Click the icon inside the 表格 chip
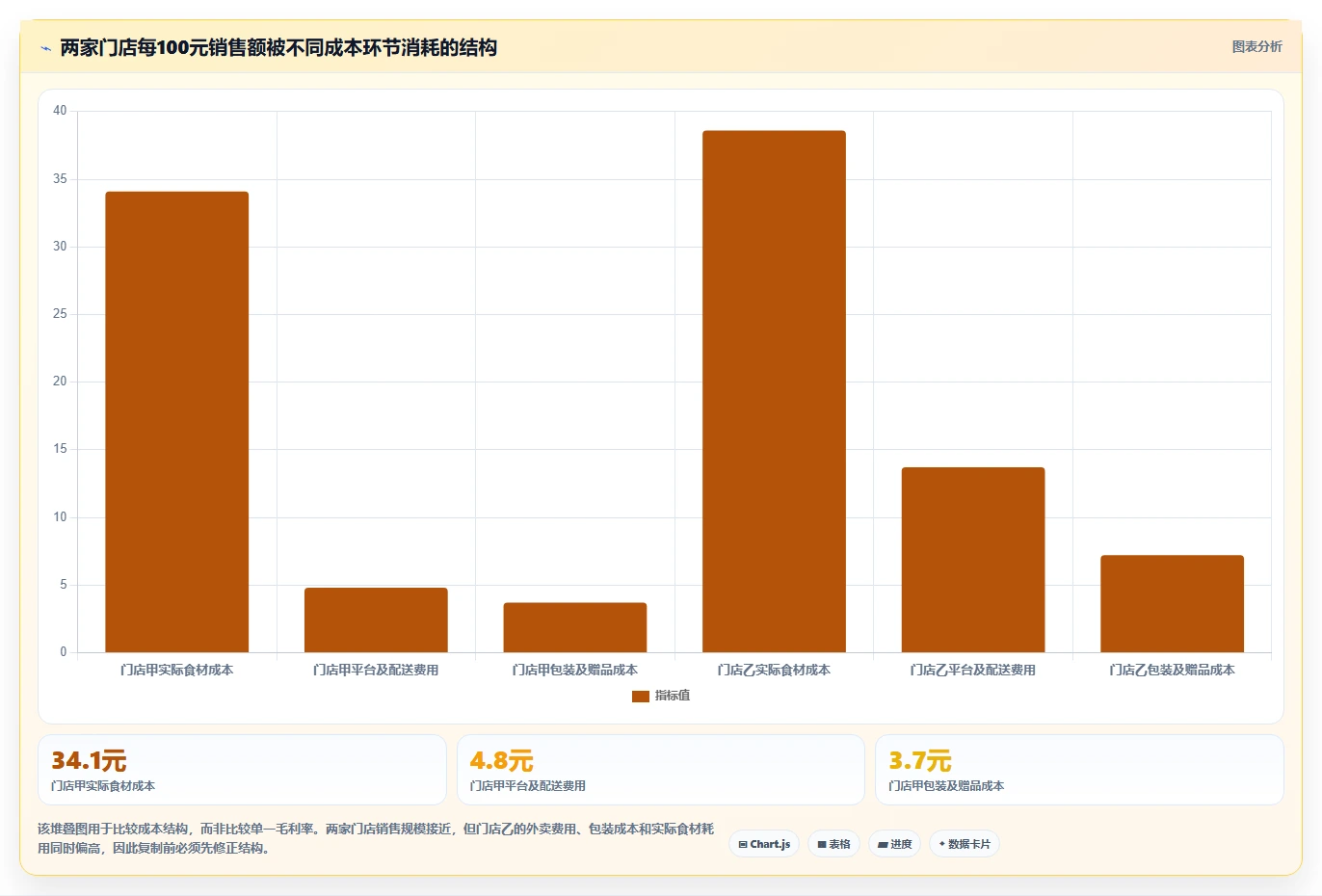 tap(822, 845)
